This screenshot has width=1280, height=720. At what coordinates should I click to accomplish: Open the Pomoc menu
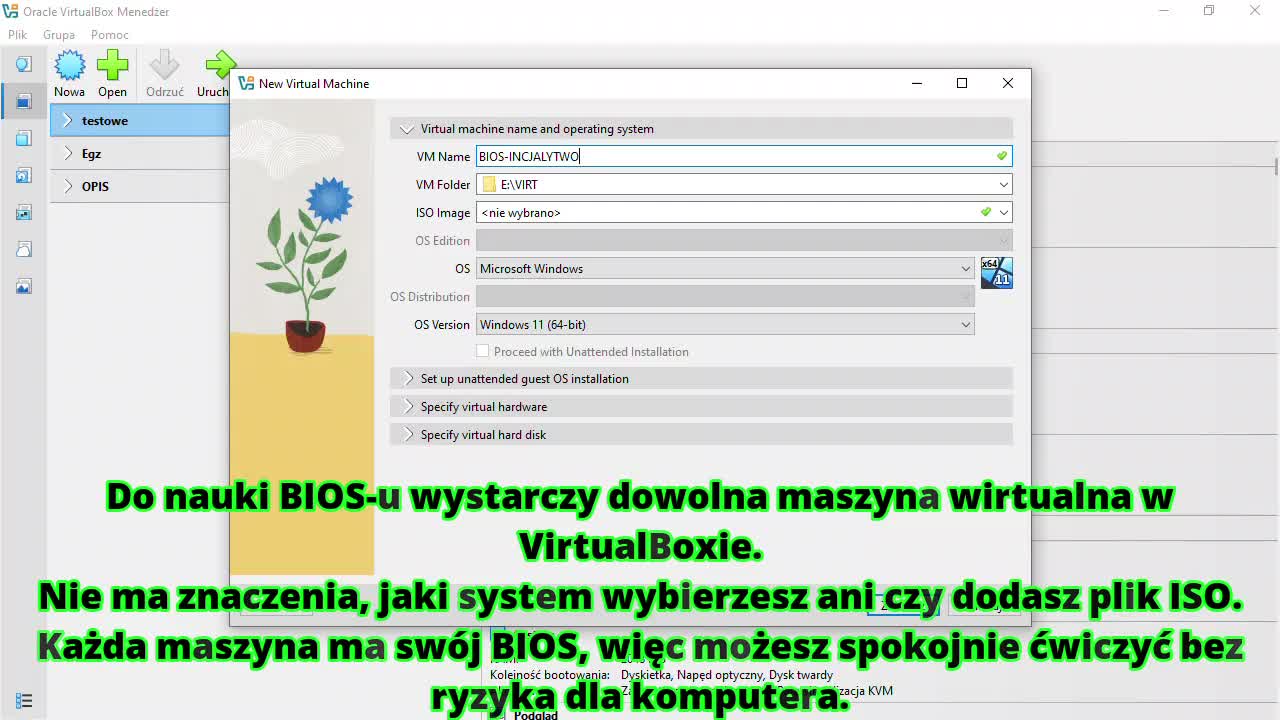109,34
